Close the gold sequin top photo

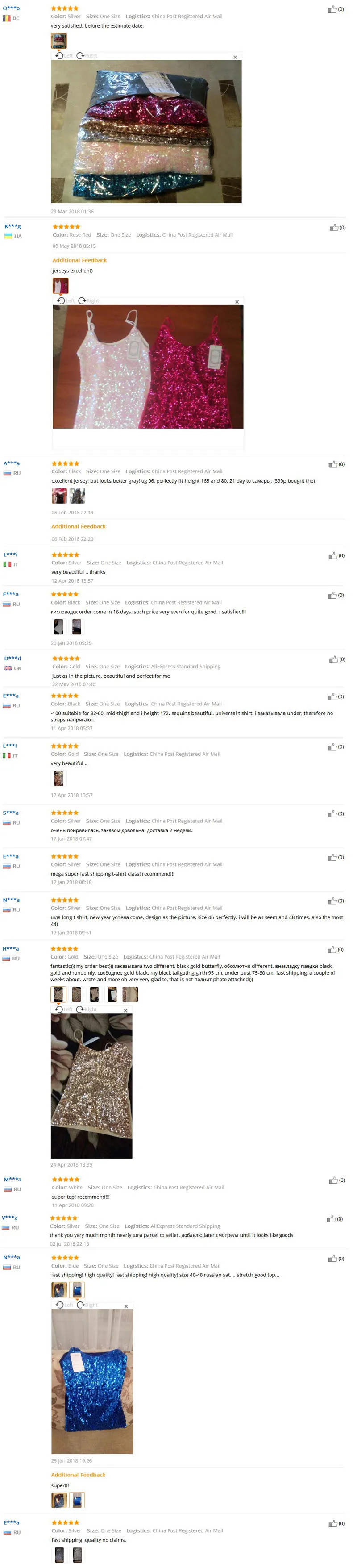[x=126, y=1010]
